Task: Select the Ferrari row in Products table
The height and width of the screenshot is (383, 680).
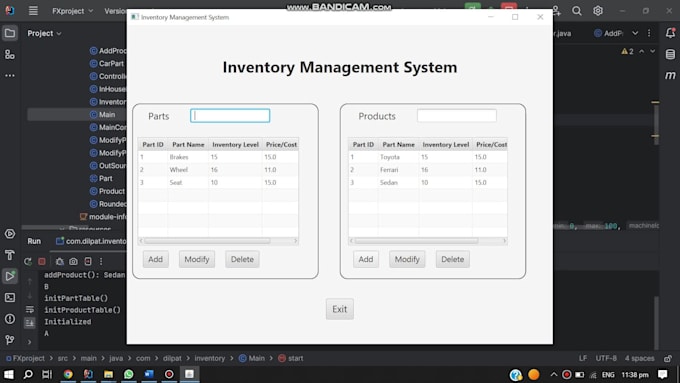Action: tap(428, 170)
